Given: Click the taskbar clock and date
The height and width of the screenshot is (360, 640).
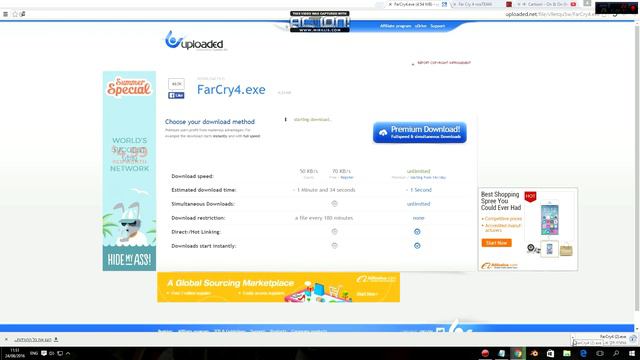Looking at the screenshot, I should (x=15, y=353).
